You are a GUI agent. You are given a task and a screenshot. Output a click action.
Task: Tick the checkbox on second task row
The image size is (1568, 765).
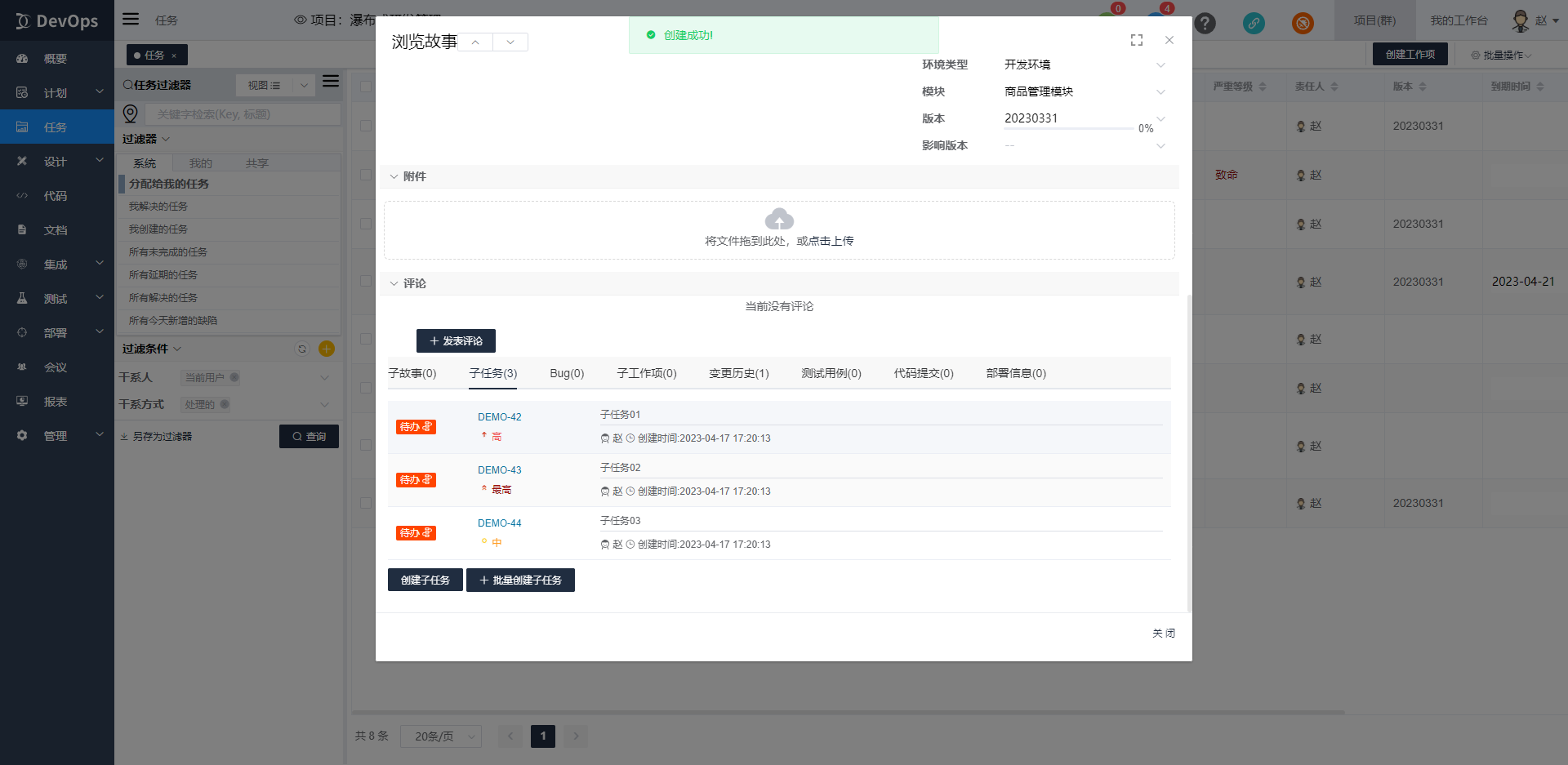coord(366,175)
